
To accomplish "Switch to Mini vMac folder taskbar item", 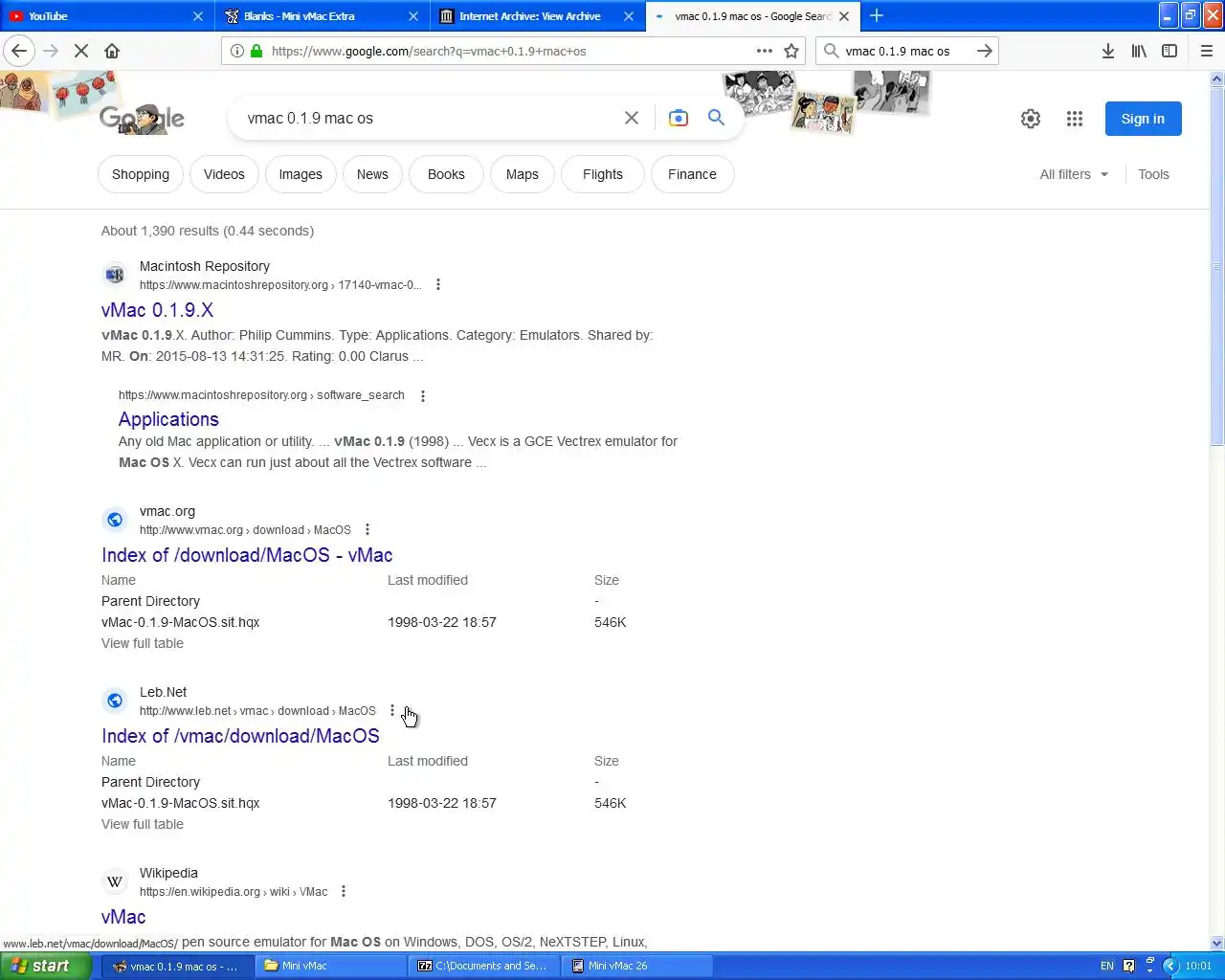I will 330,966.
